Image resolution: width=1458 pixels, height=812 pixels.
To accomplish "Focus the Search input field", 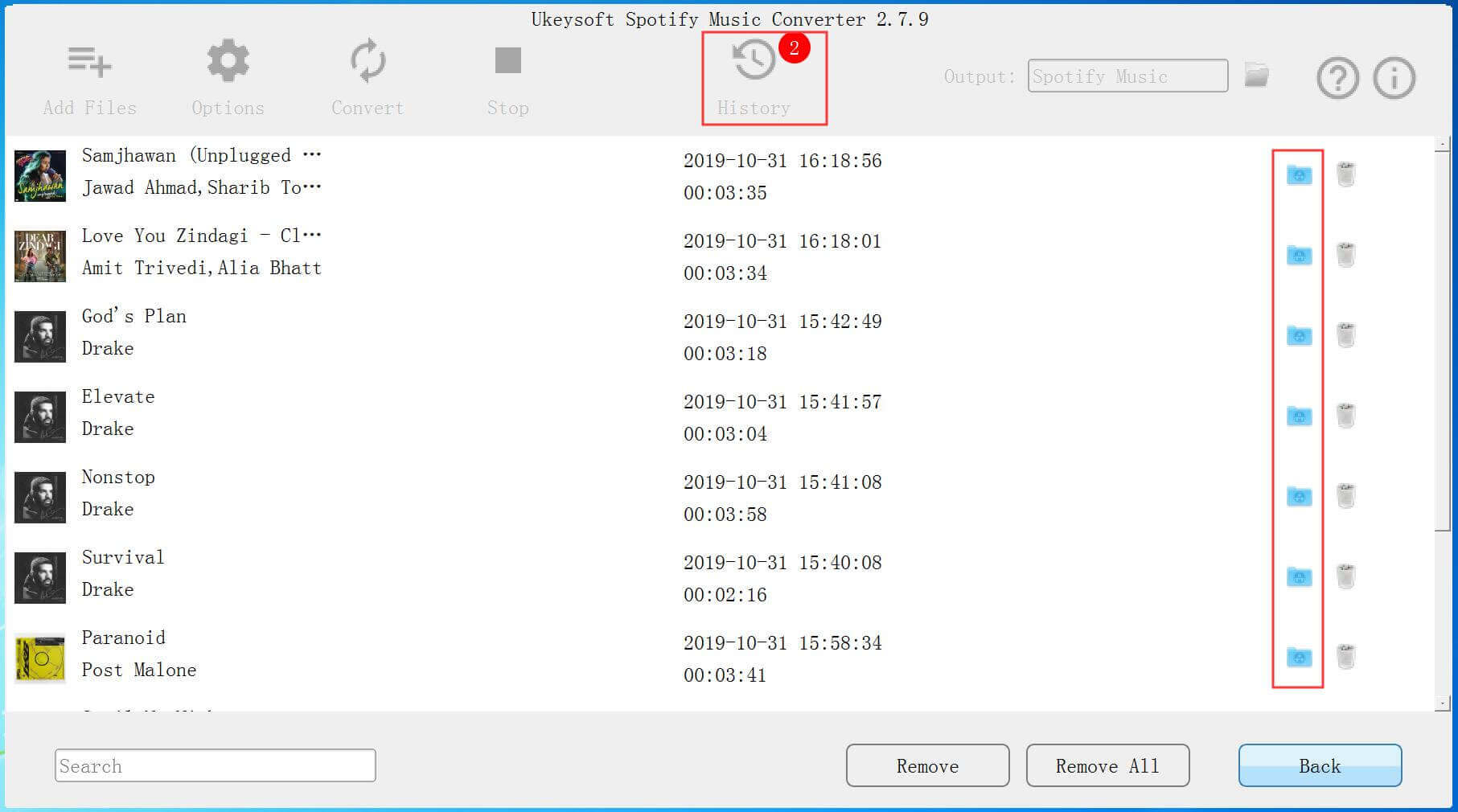I will (215, 765).
